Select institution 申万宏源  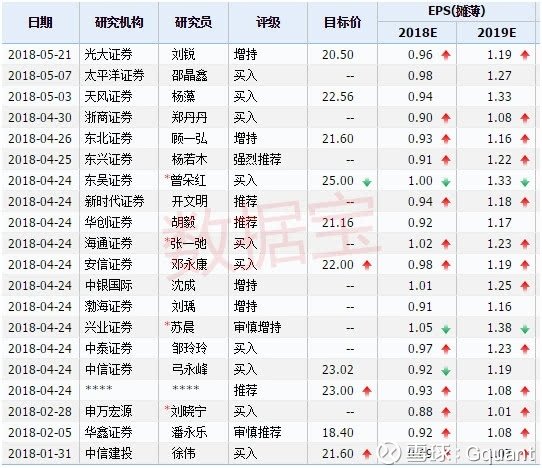click(x=109, y=412)
